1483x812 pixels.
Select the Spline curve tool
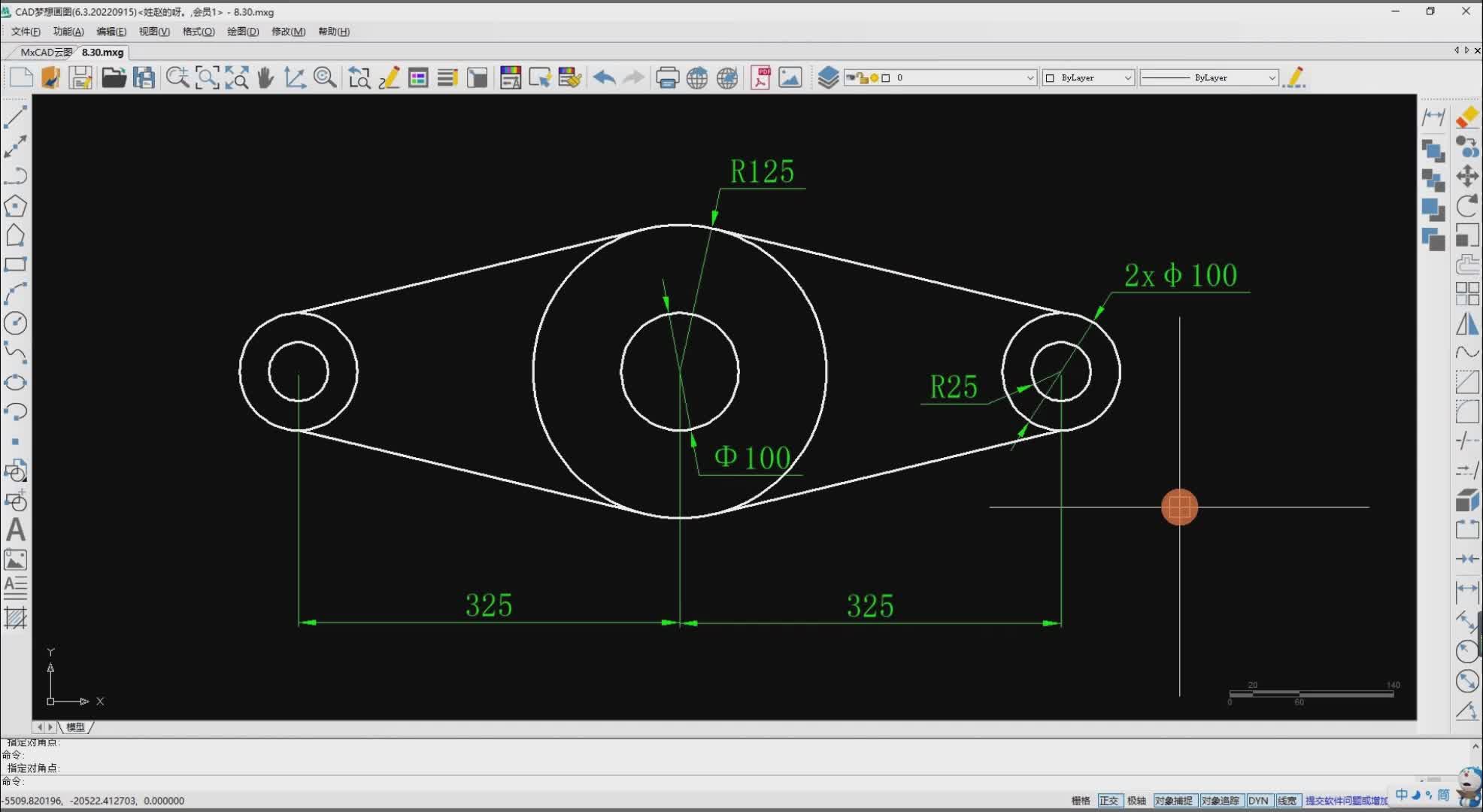(x=15, y=353)
